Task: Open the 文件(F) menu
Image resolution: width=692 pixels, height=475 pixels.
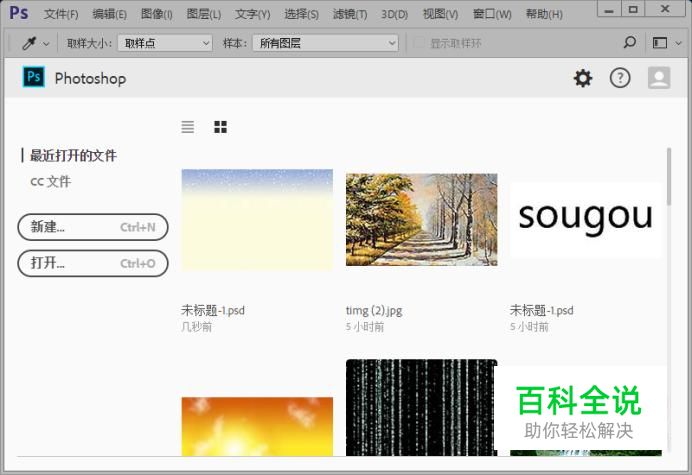Action: pos(61,15)
